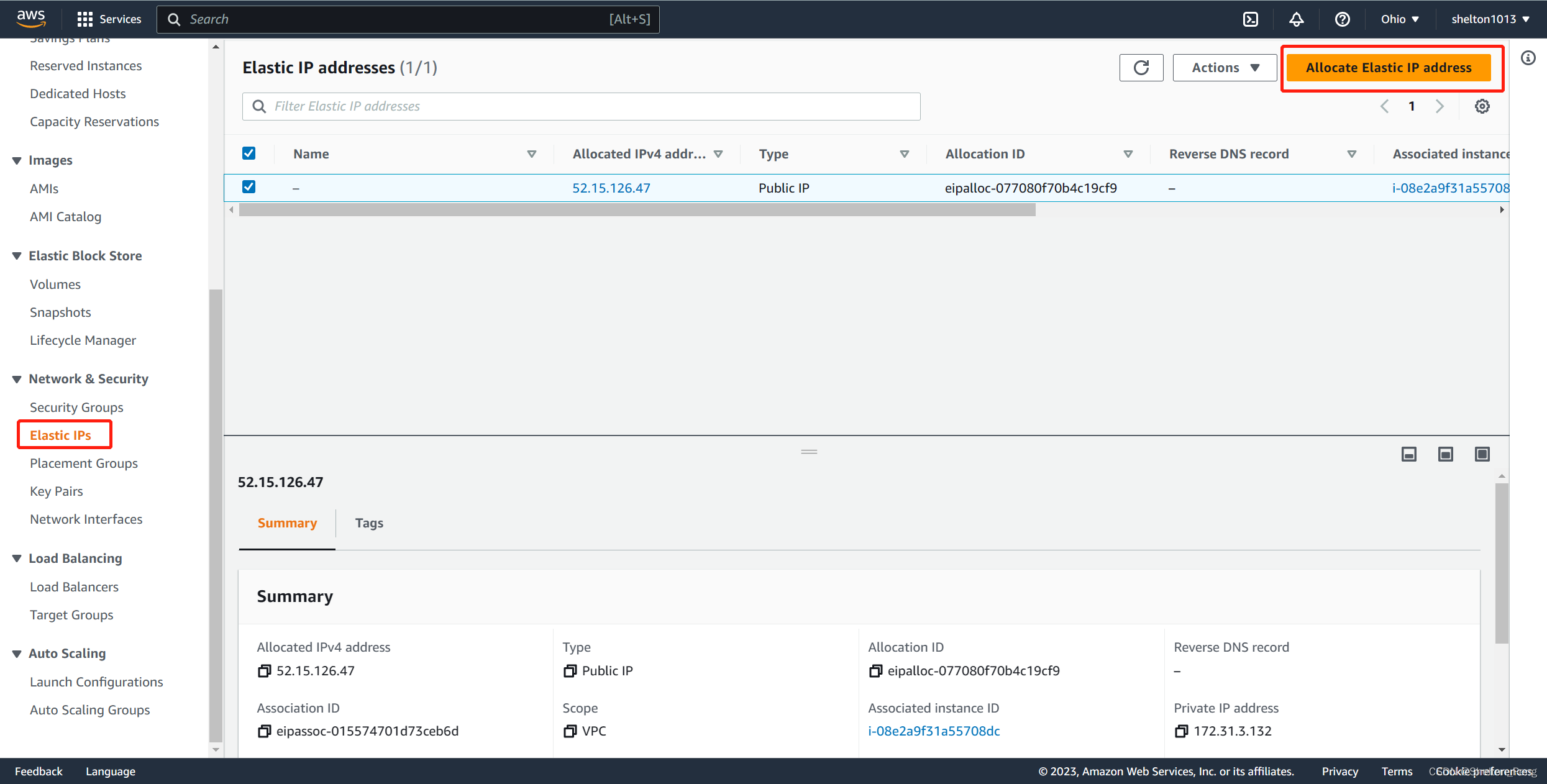
Task: Open the Terms footer link
Action: click(1397, 771)
